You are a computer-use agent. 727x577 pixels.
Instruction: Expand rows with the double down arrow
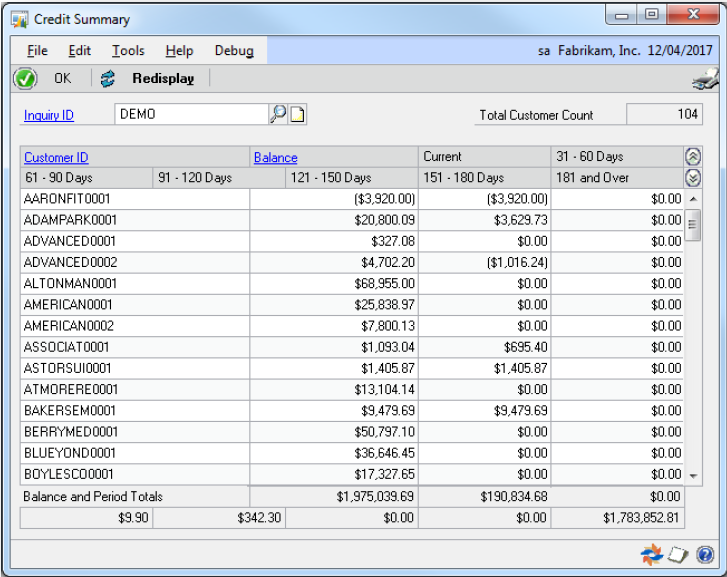[x=693, y=178]
